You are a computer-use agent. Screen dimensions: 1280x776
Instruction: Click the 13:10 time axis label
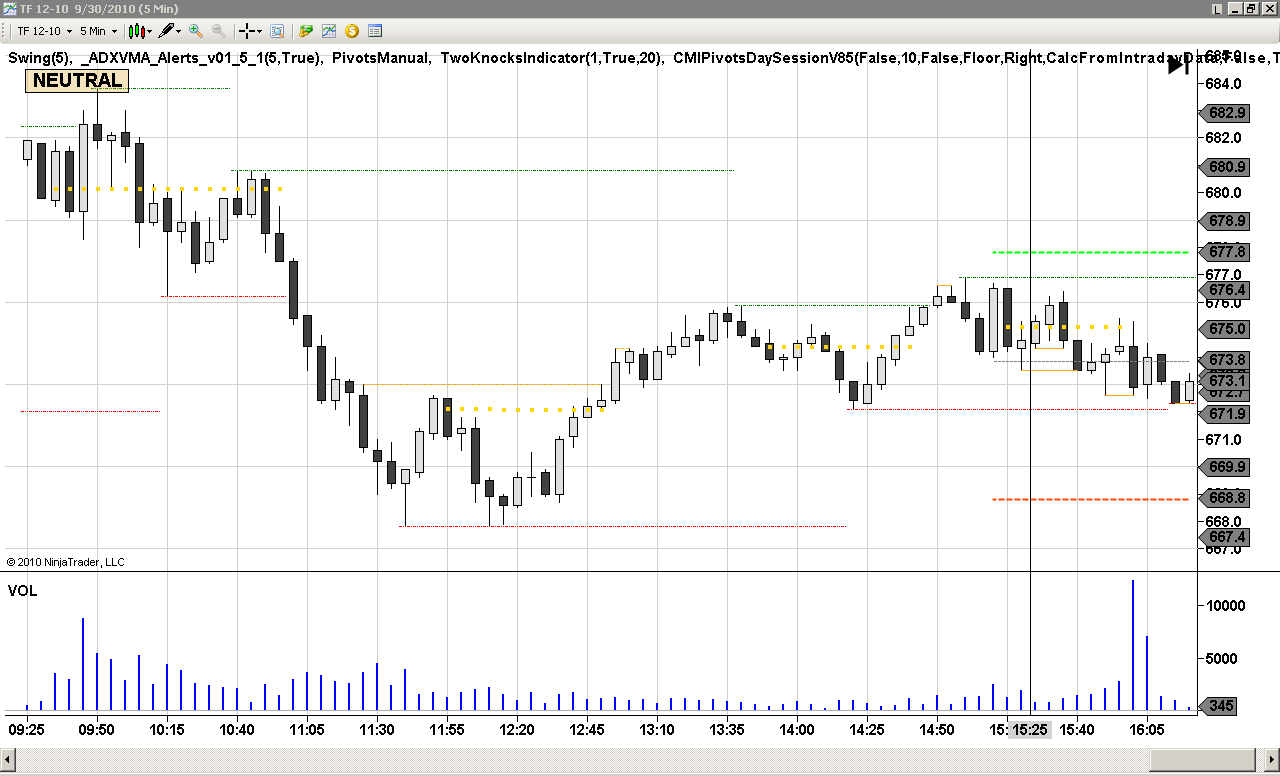656,730
